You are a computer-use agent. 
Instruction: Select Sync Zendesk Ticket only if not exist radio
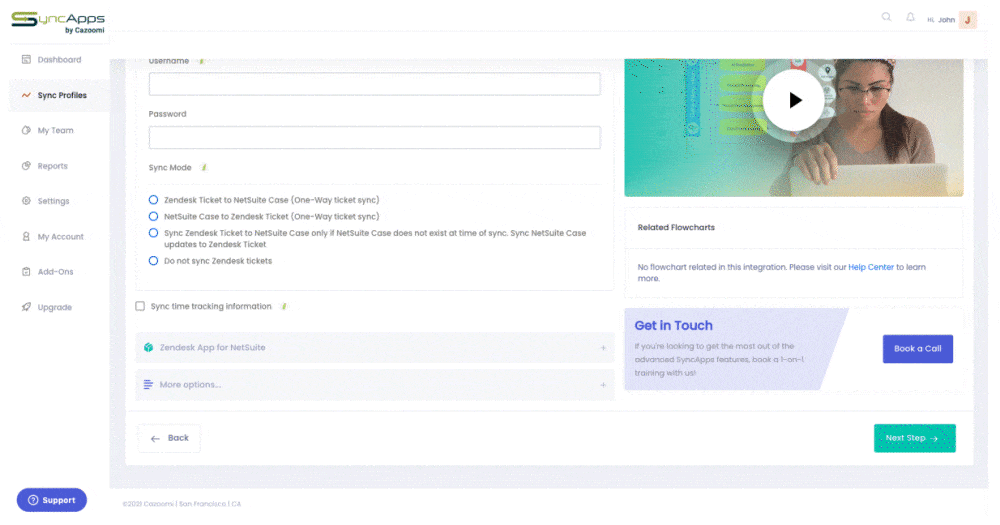[153, 233]
